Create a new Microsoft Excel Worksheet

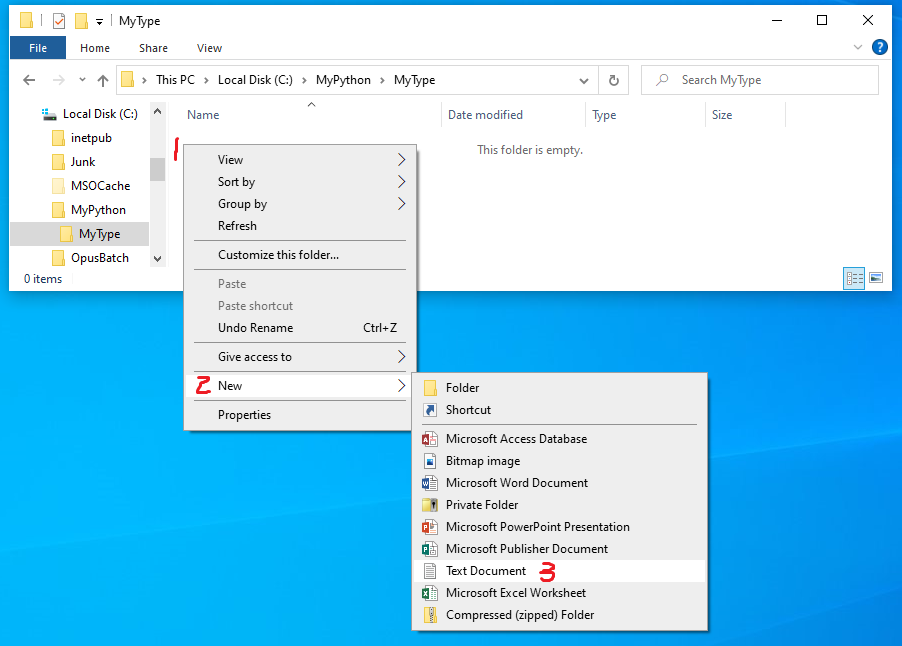pos(516,593)
